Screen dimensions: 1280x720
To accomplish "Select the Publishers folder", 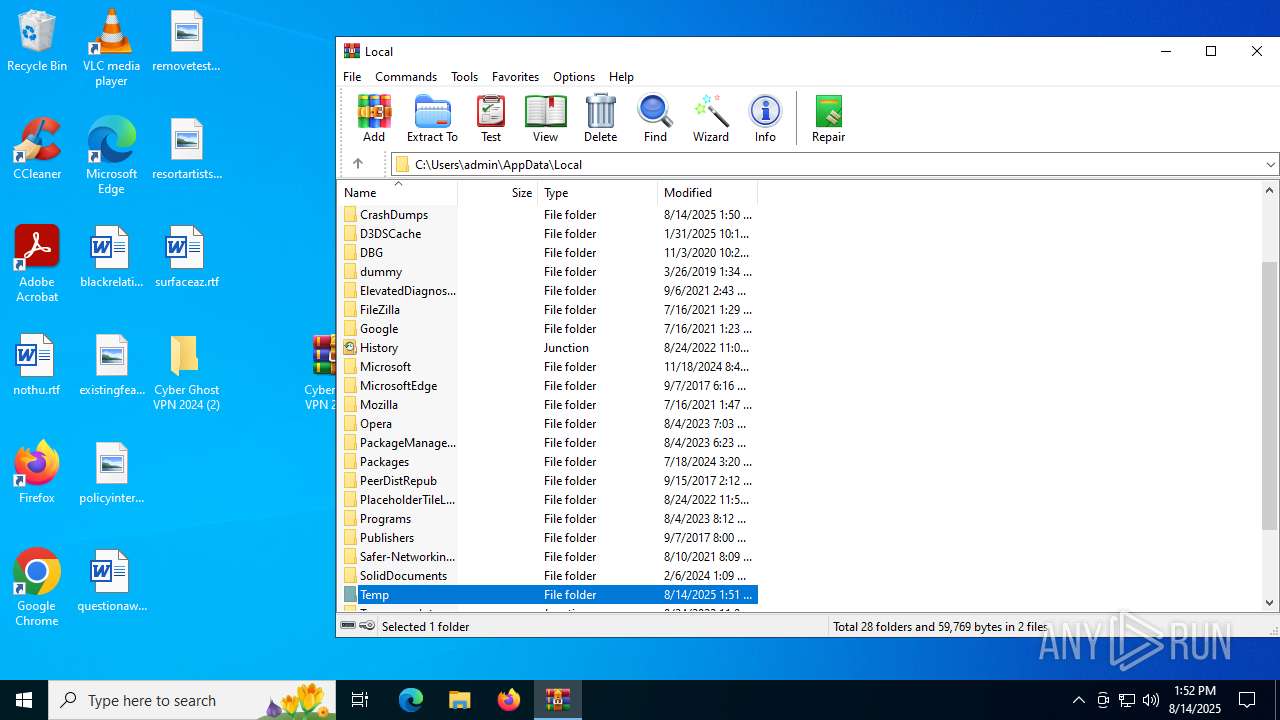I will coord(548,538).
